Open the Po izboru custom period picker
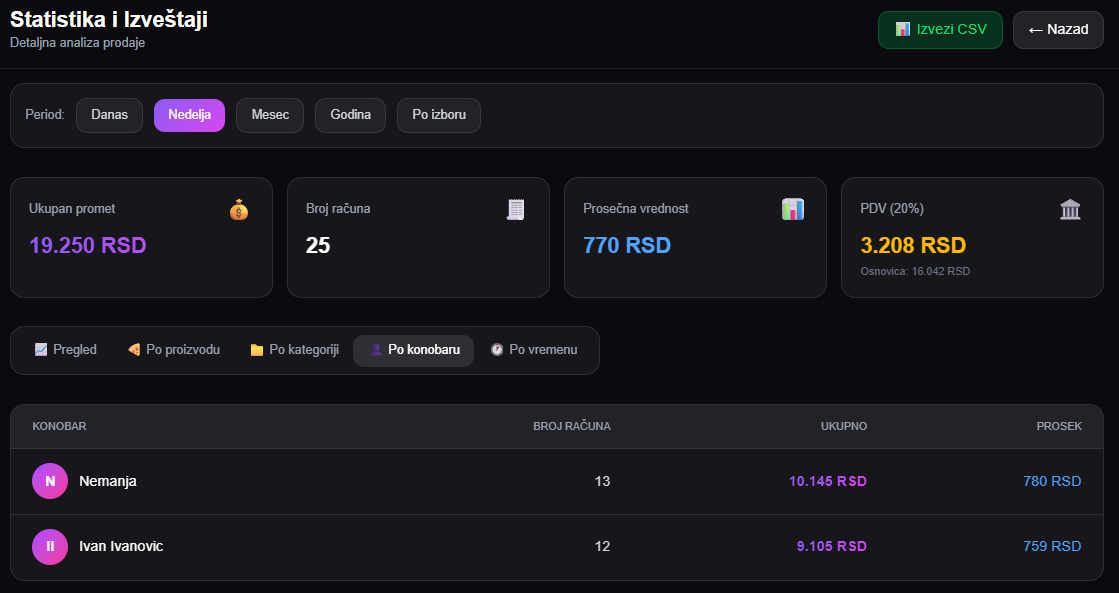1119x593 pixels. 439,115
